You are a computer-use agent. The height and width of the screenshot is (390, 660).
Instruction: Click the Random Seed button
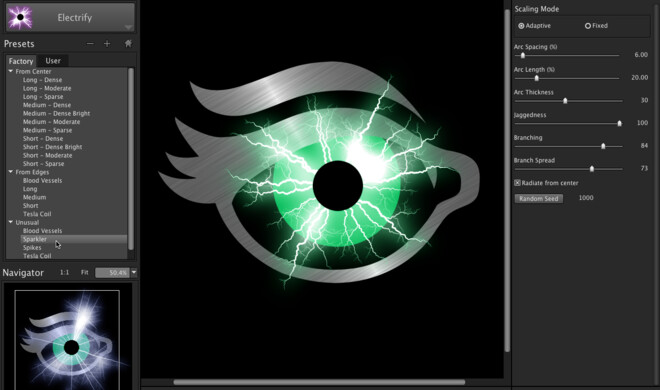(x=539, y=199)
